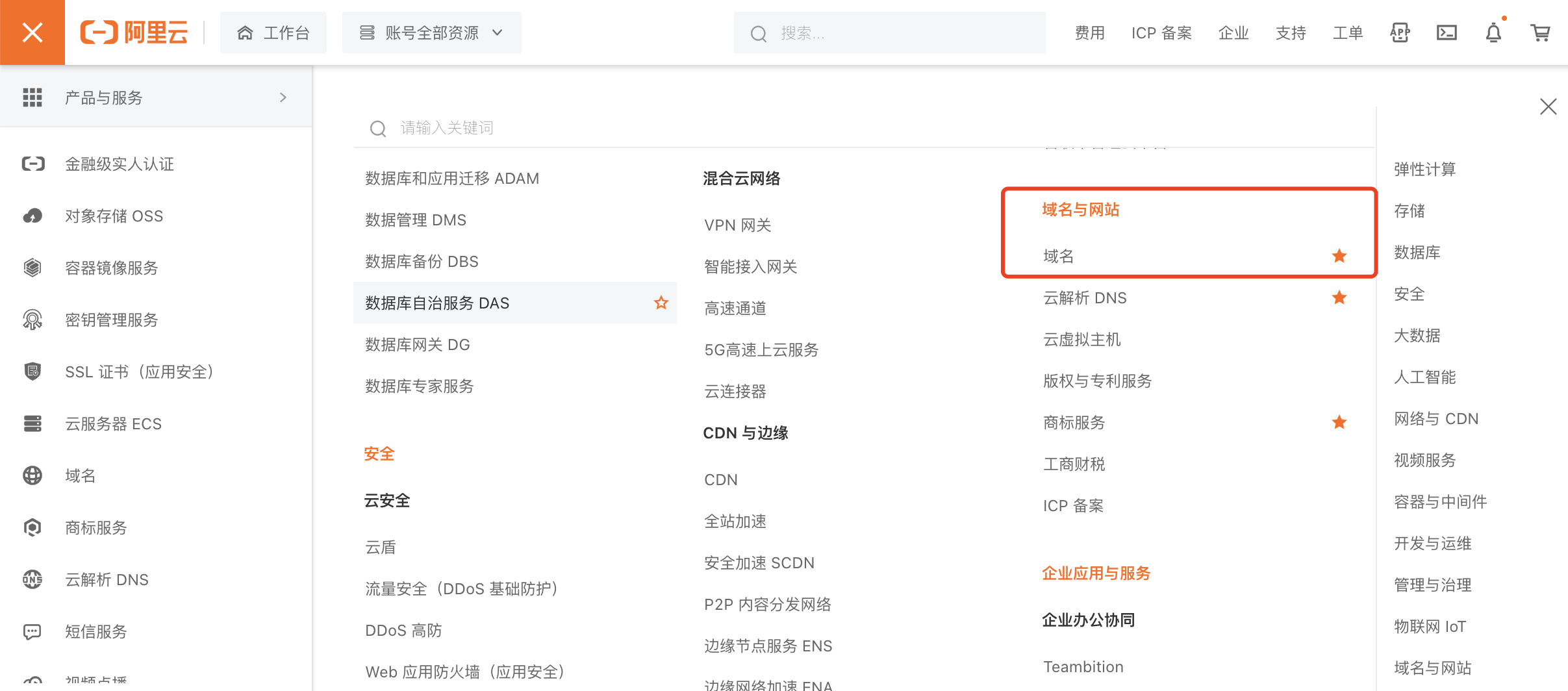Open 安全加速 SCDN
The height and width of the screenshot is (691, 1568).
759,562
